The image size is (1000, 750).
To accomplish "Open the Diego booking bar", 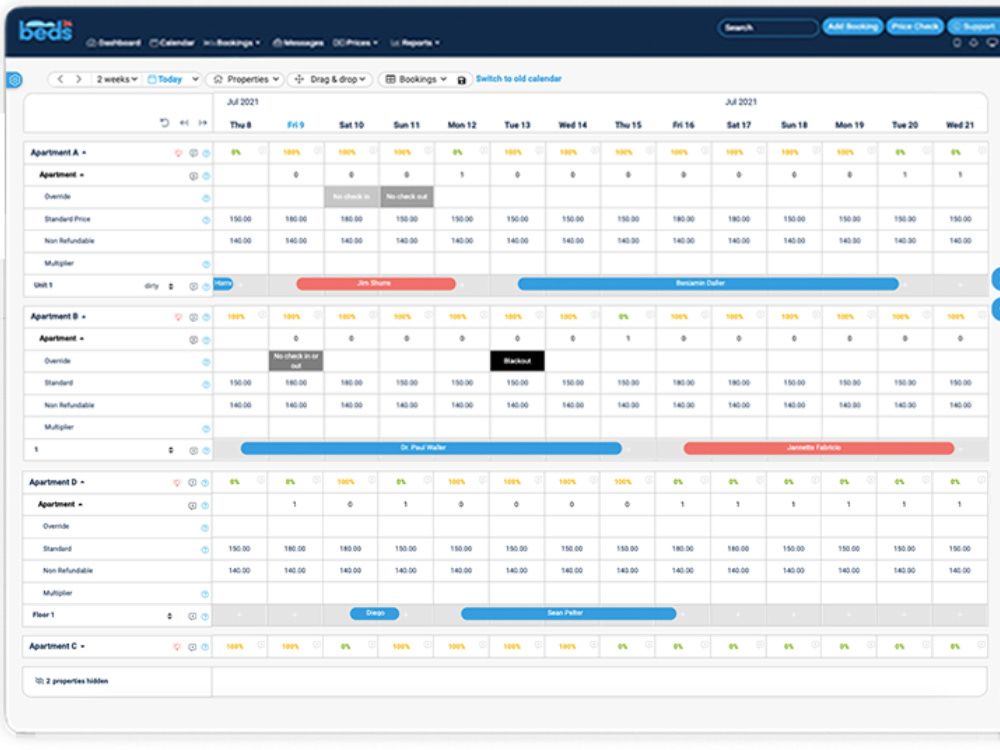I will (x=374, y=614).
